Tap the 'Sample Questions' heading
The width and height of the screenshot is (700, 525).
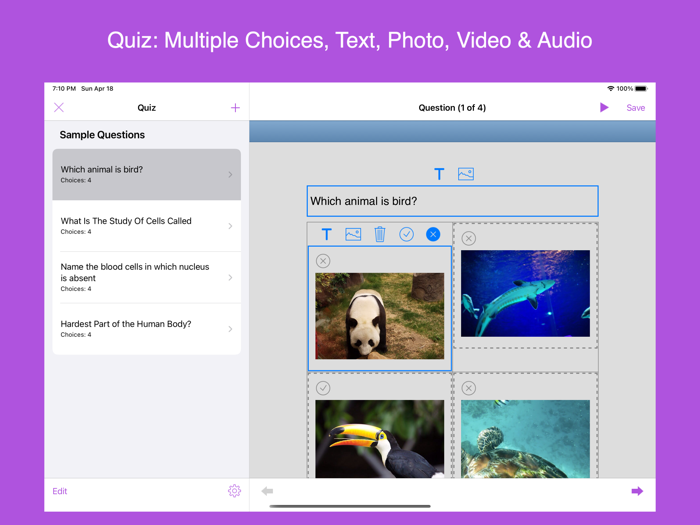[102, 135]
